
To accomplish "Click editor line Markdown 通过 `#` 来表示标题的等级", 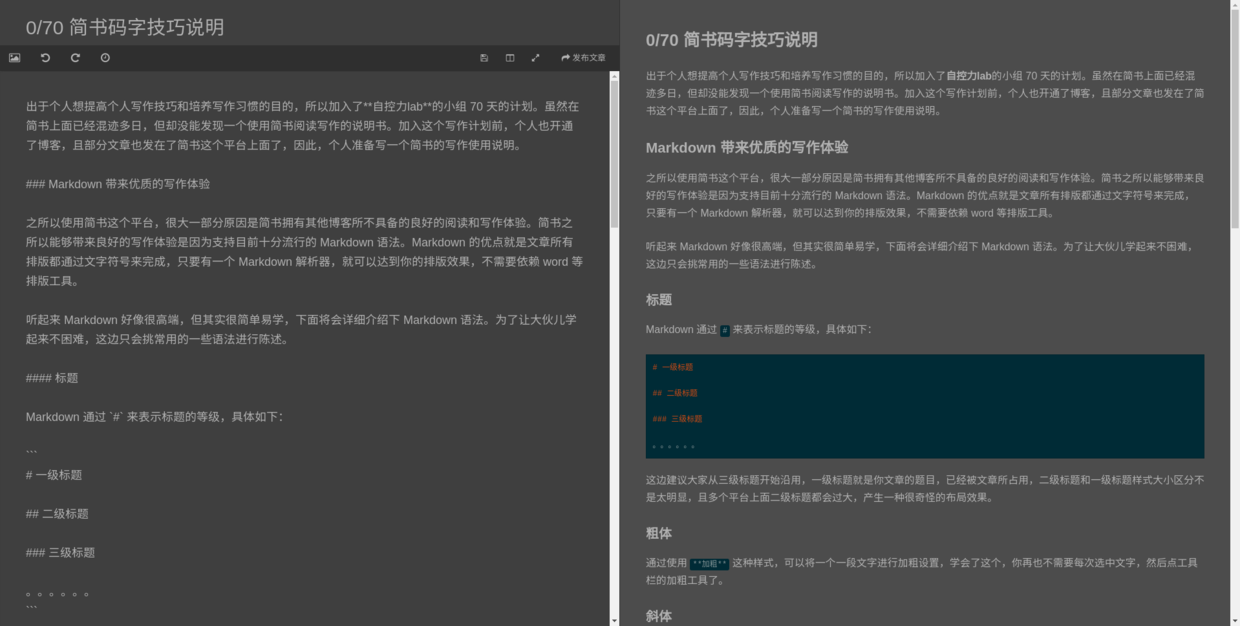I will (x=155, y=417).
